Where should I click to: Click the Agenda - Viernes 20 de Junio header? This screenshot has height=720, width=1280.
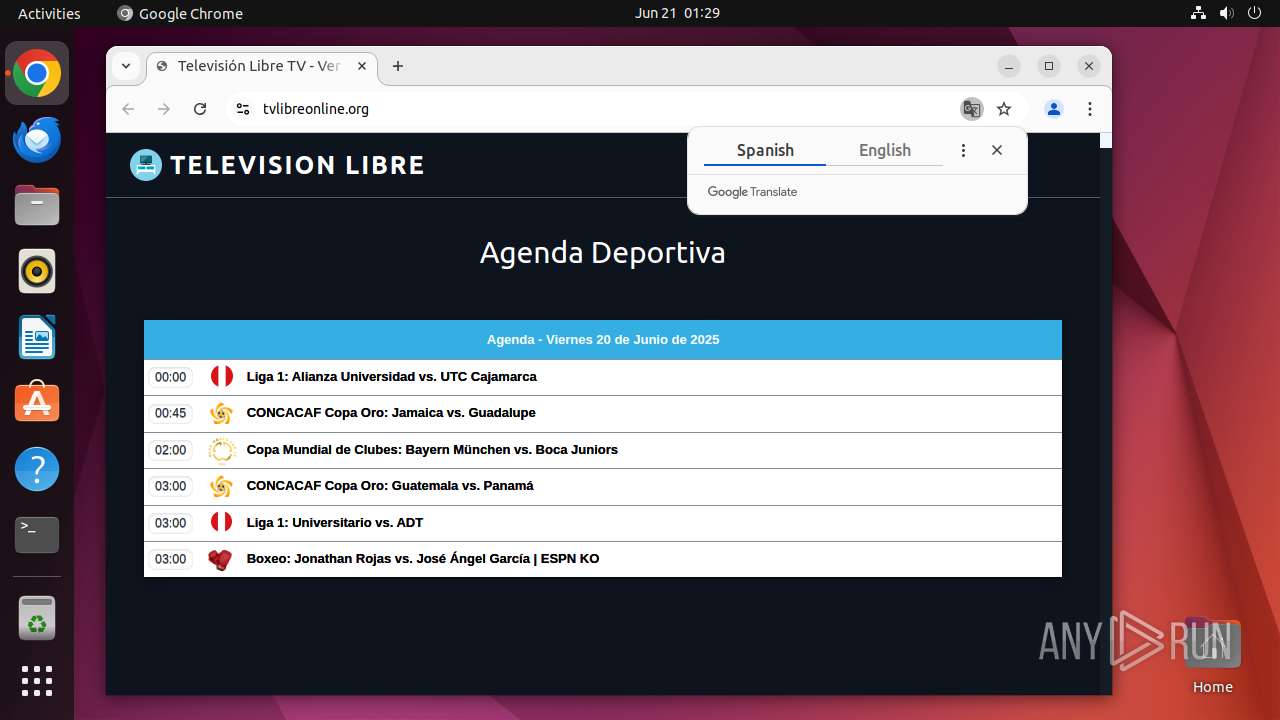point(603,340)
